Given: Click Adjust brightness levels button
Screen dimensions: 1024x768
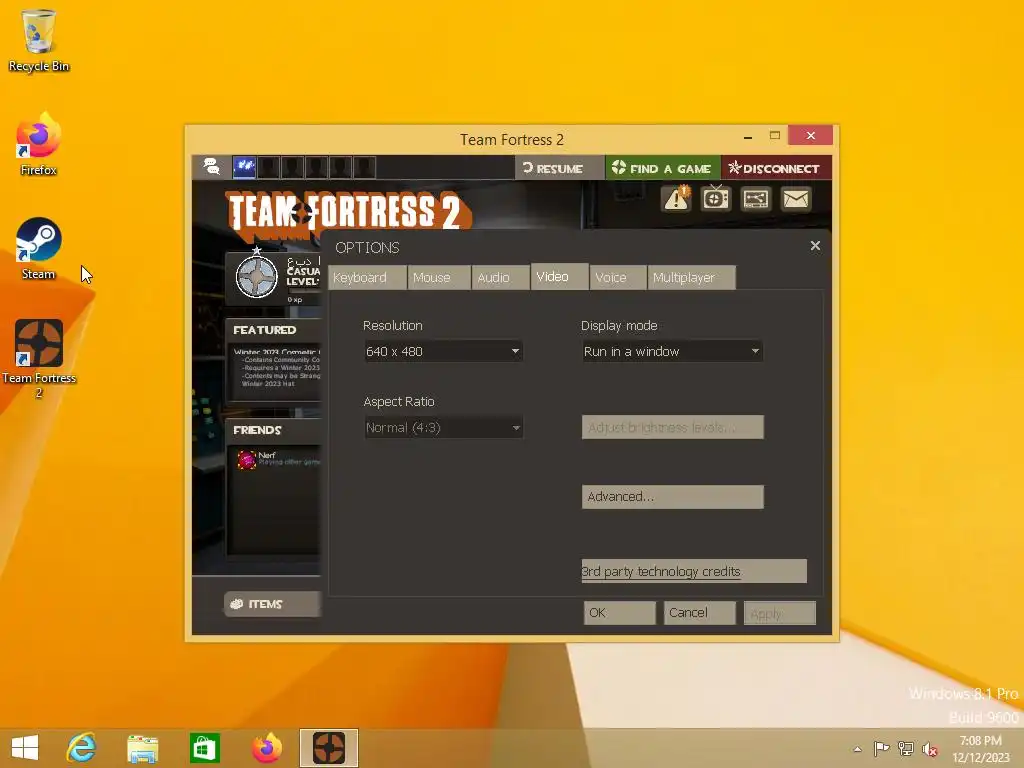Looking at the screenshot, I should pyautogui.click(x=672, y=427).
